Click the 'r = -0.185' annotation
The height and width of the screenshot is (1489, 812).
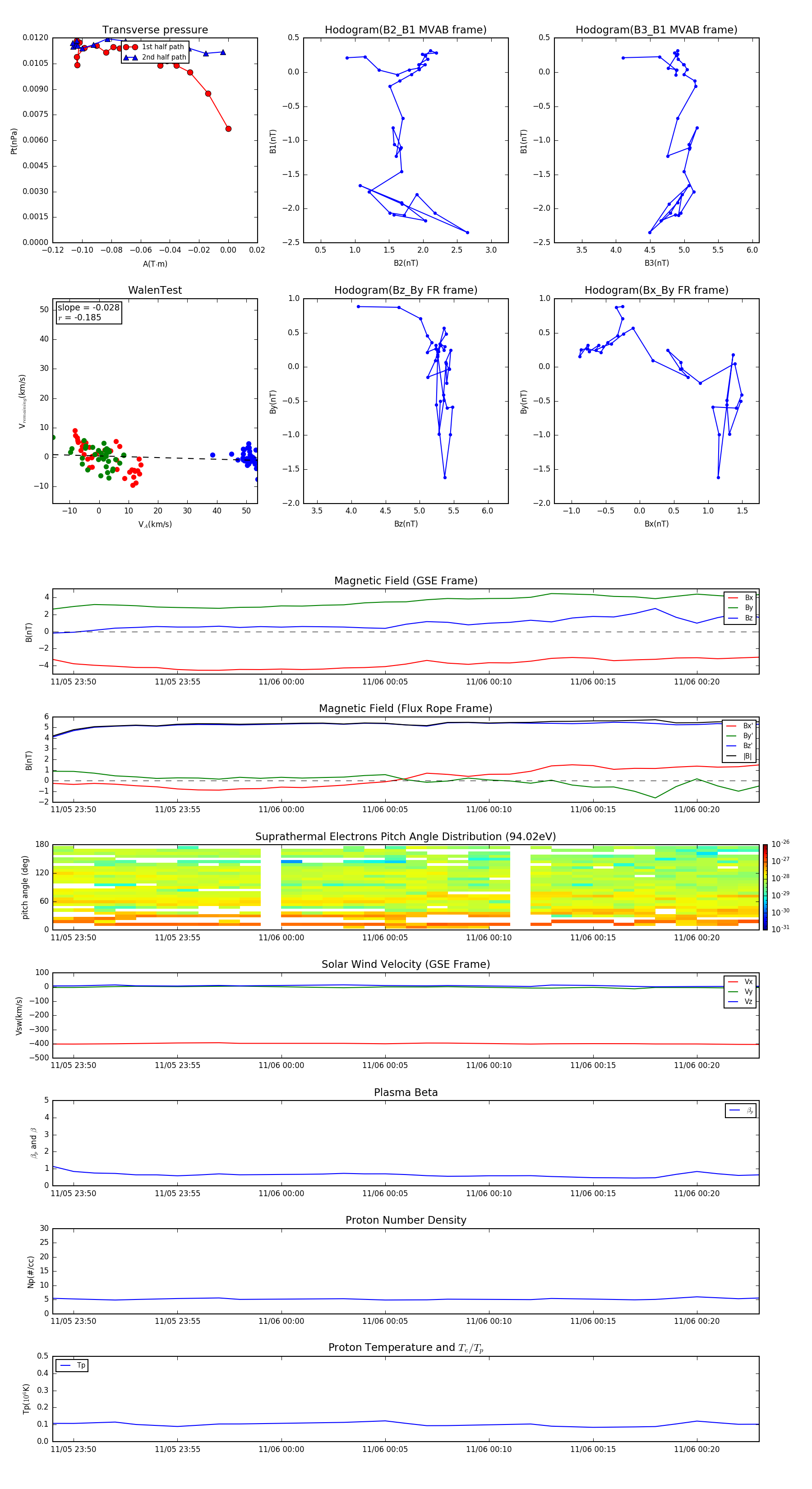coord(80,317)
